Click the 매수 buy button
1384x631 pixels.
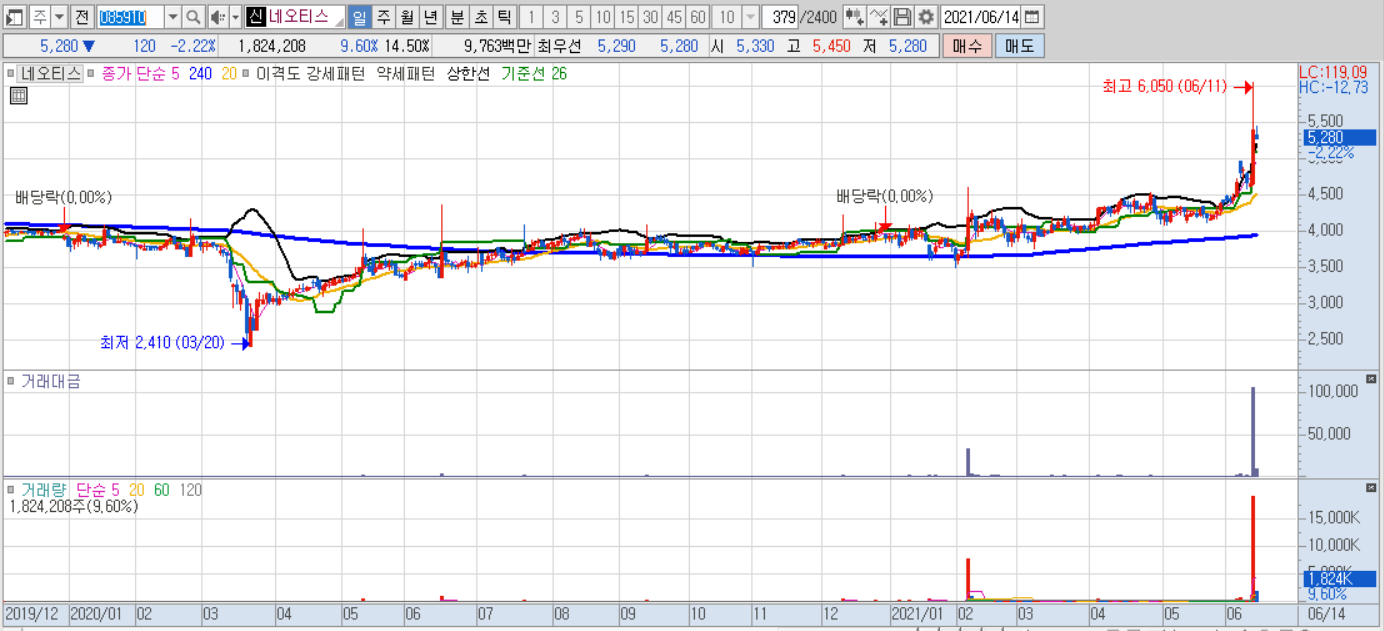(967, 46)
